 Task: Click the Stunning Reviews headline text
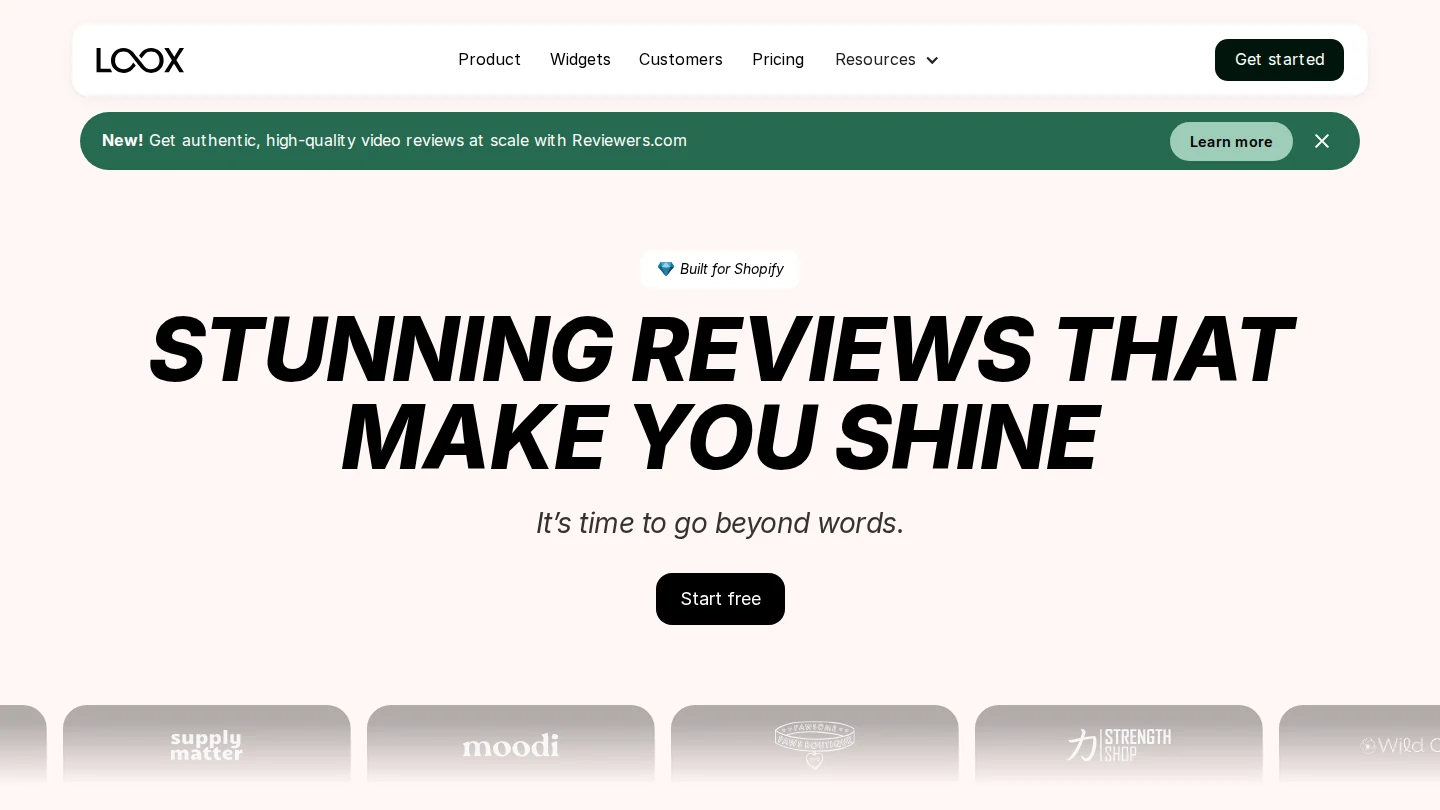pos(720,393)
